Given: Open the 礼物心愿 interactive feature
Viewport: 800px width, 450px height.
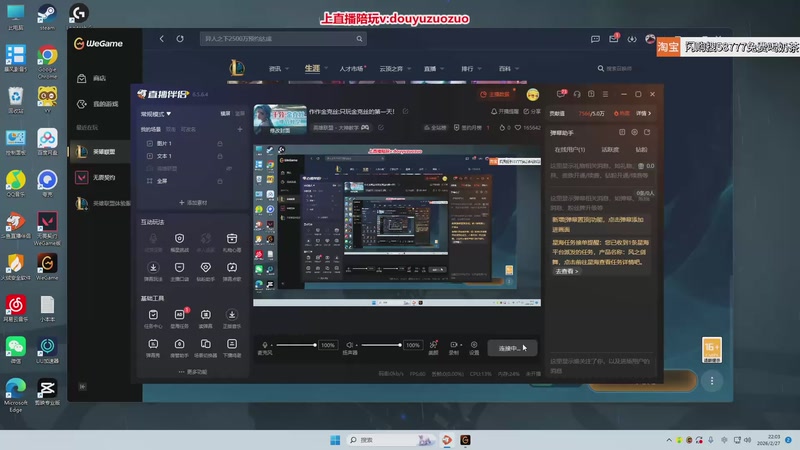Looking at the screenshot, I should (232, 242).
